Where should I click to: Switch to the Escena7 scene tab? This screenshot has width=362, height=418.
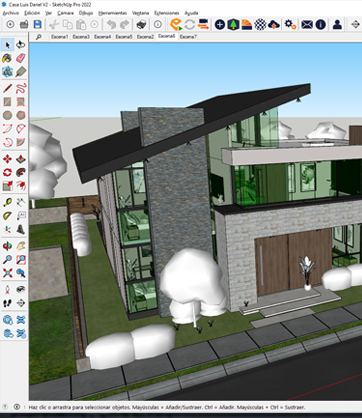[188, 37]
